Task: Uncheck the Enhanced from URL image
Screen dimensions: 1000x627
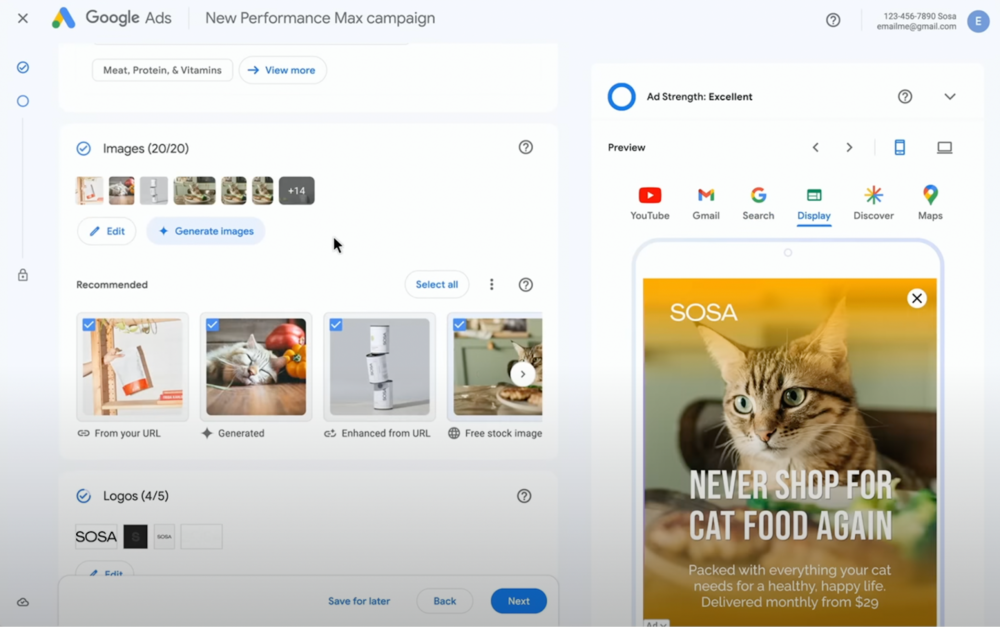Action: click(336, 325)
